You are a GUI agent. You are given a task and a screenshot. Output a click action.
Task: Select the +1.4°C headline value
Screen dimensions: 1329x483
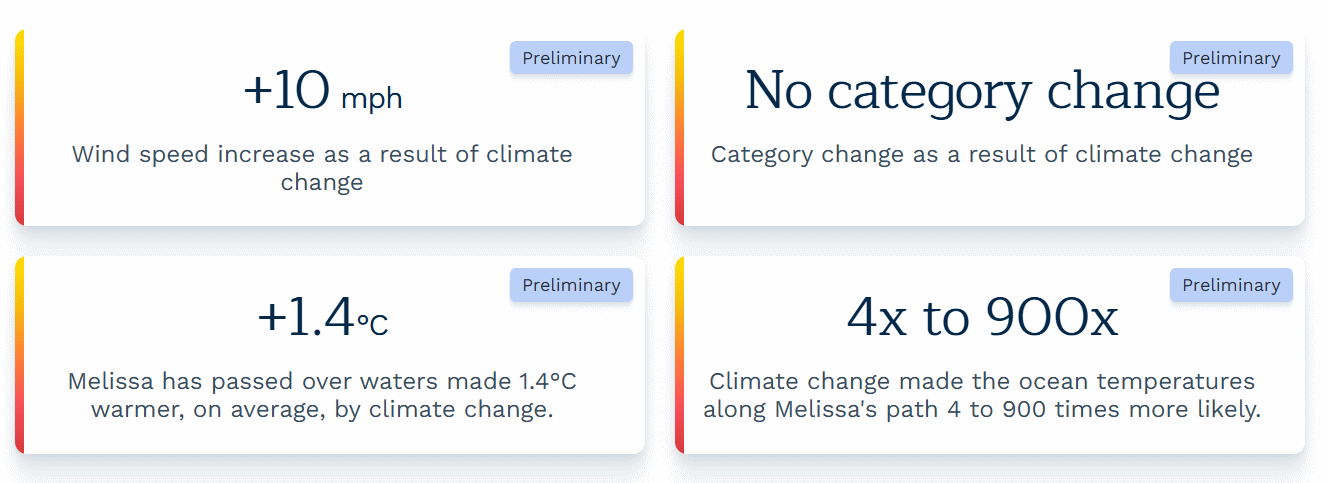322,320
